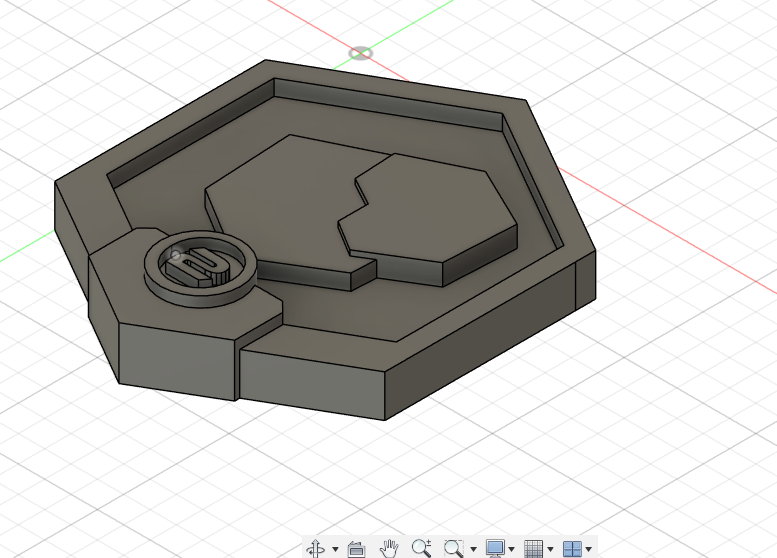Screen dimensions: 777x558
Task: Expand the Zoom Window options arrow
Action: point(473,549)
